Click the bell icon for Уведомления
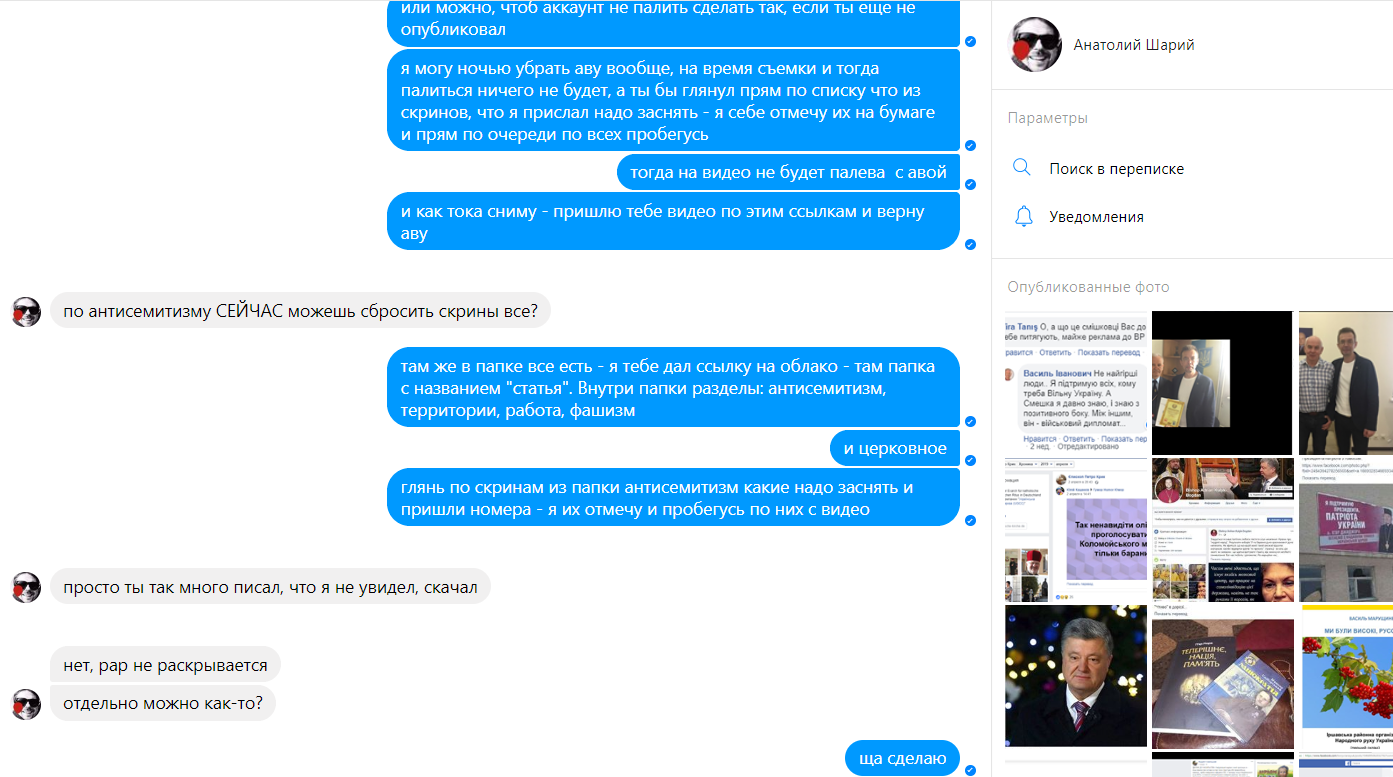1393x777 pixels. coord(1022,216)
